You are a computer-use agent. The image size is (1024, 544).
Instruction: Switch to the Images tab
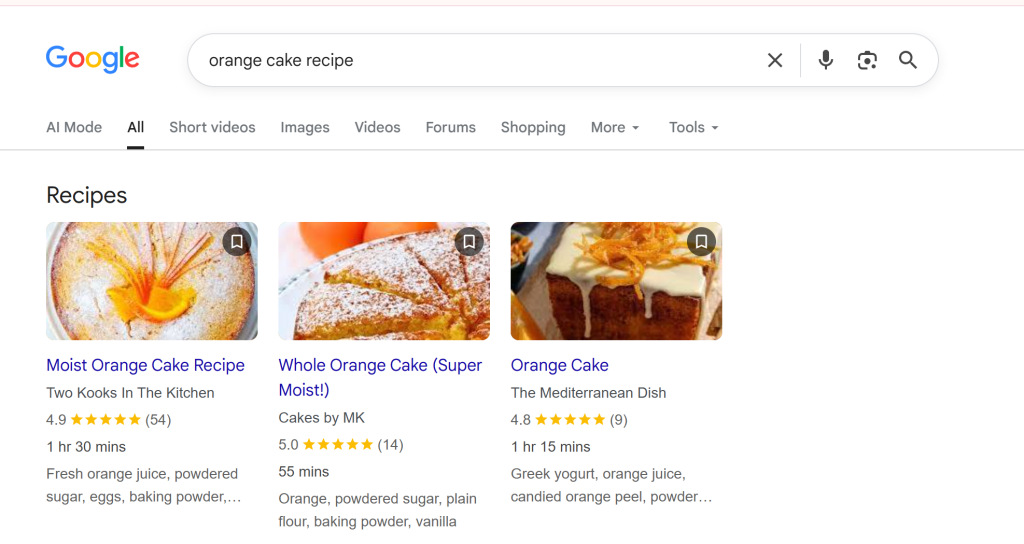(x=305, y=127)
